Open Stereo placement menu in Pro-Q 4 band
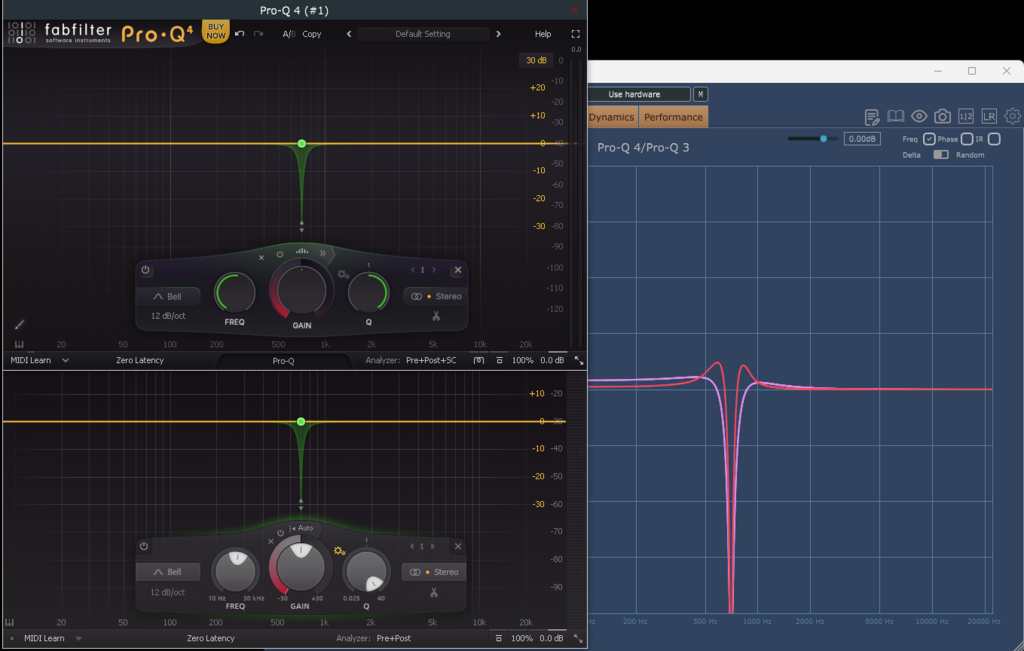The height and width of the screenshot is (651, 1024). click(x=436, y=296)
